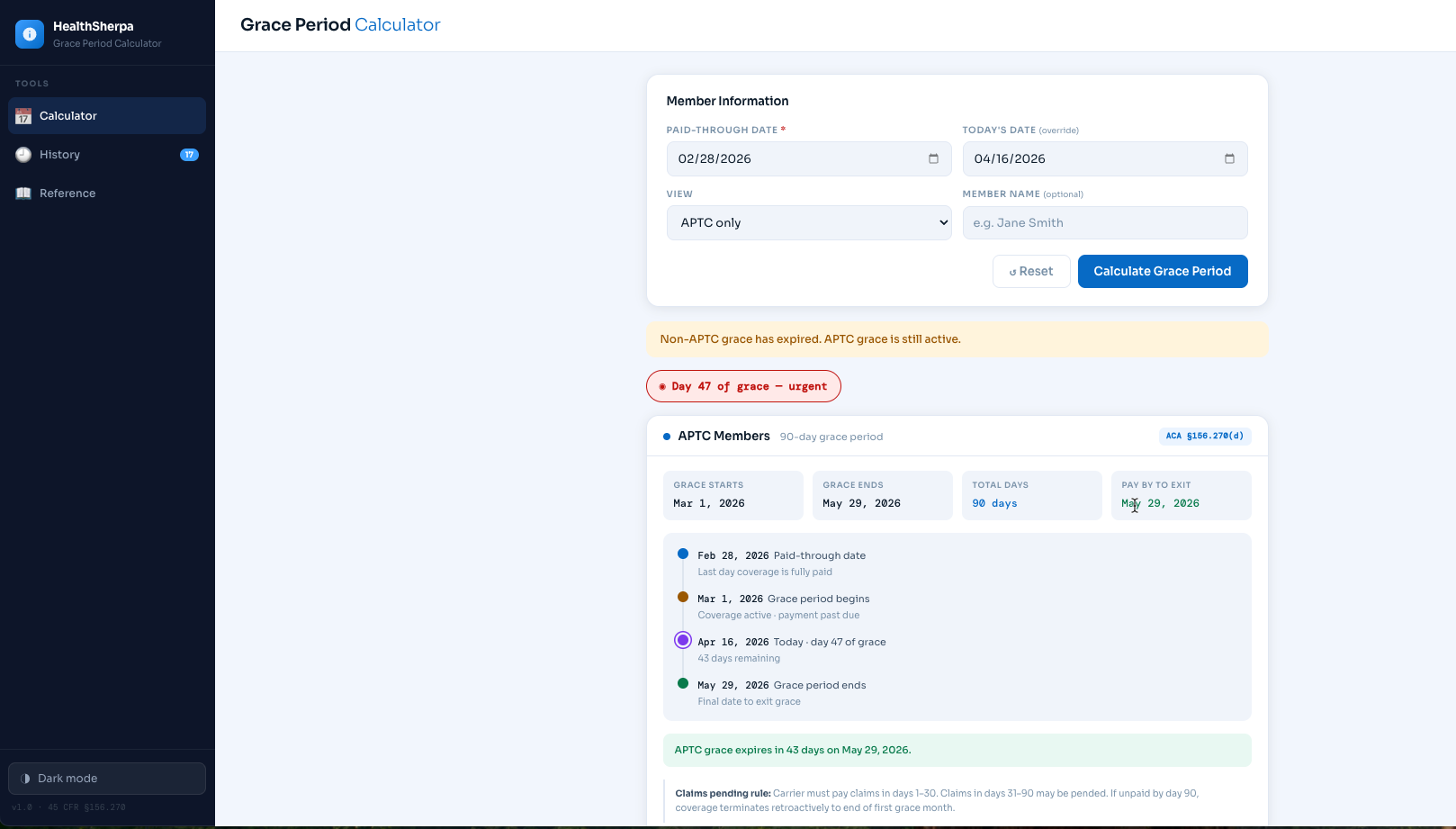Click the green Grace period ends timeline dot

[x=683, y=683]
